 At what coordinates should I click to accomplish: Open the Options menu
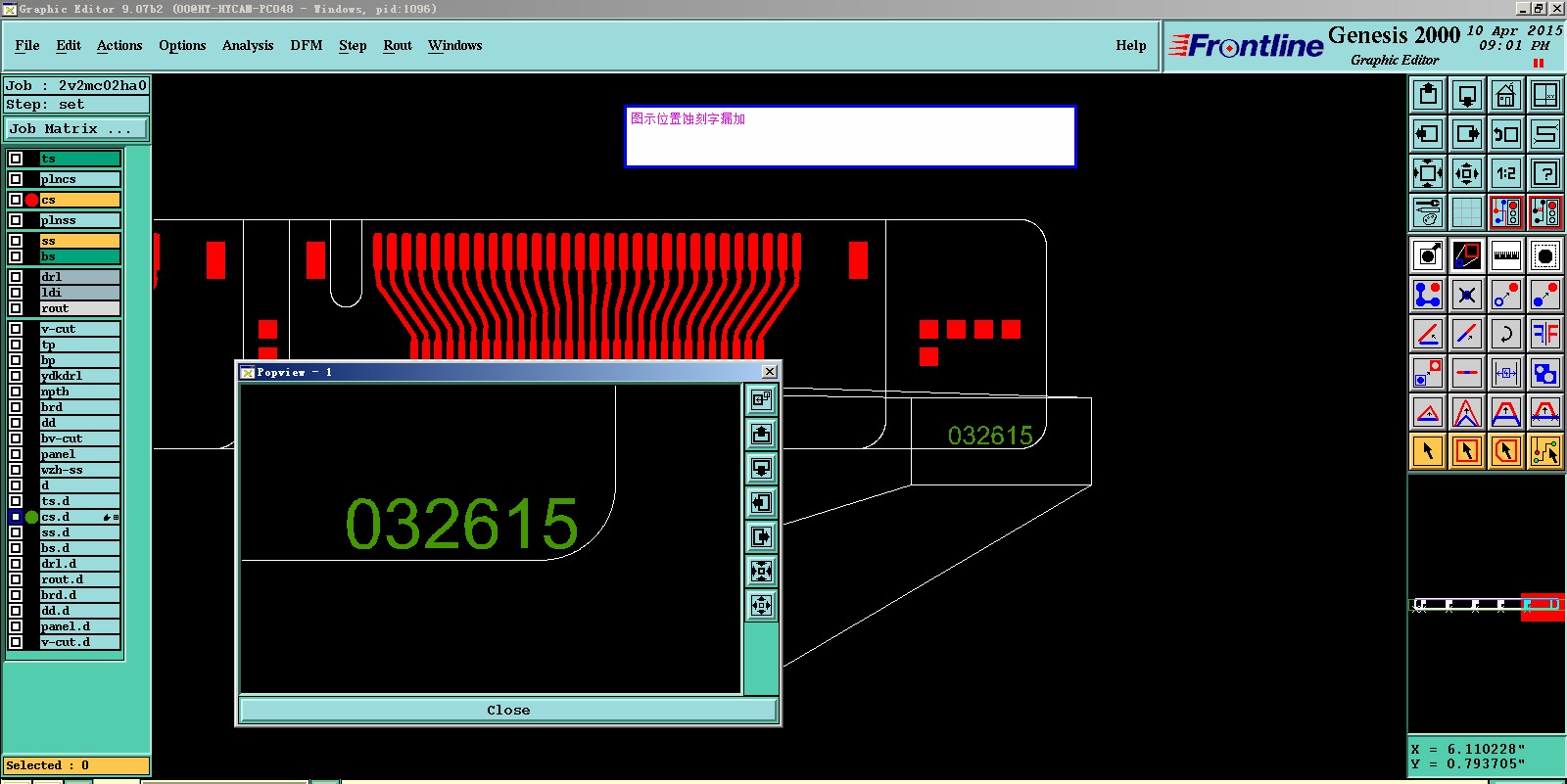tap(182, 45)
